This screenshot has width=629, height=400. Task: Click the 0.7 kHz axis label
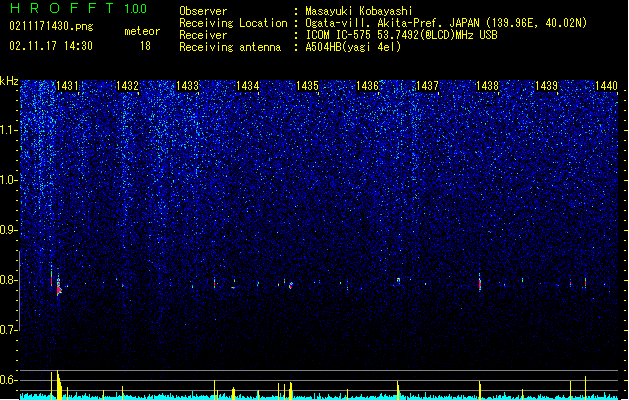point(9,330)
